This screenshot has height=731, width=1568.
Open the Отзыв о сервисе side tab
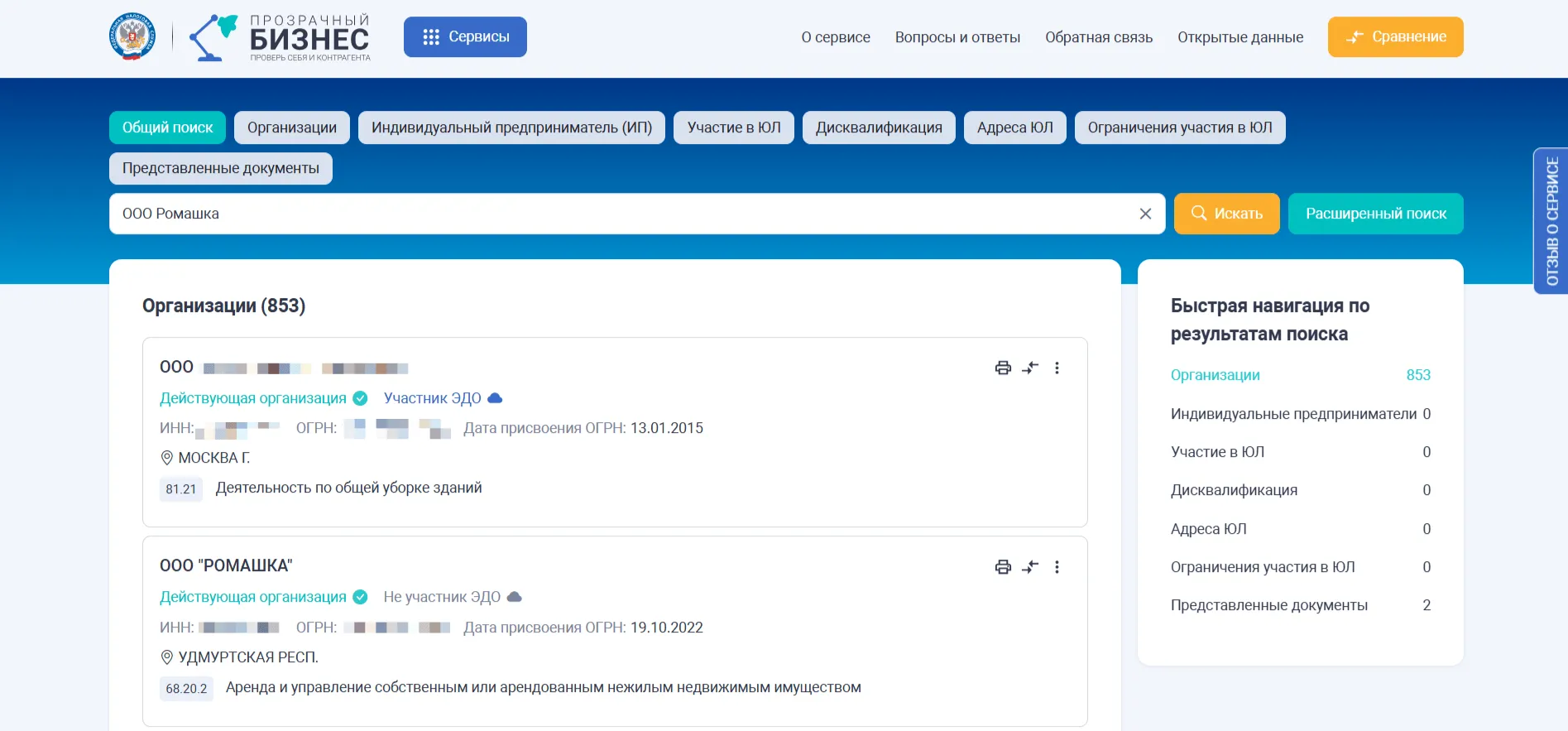click(1551, 221)
